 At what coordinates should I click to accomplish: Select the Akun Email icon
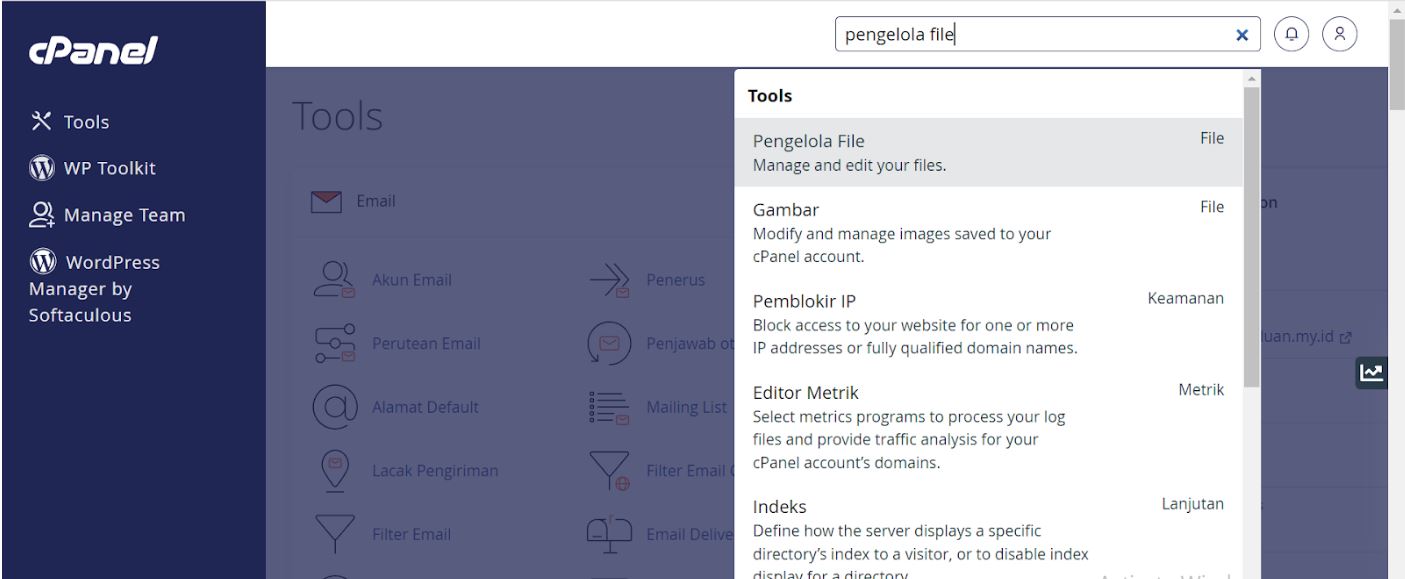[x=333, y=280]
